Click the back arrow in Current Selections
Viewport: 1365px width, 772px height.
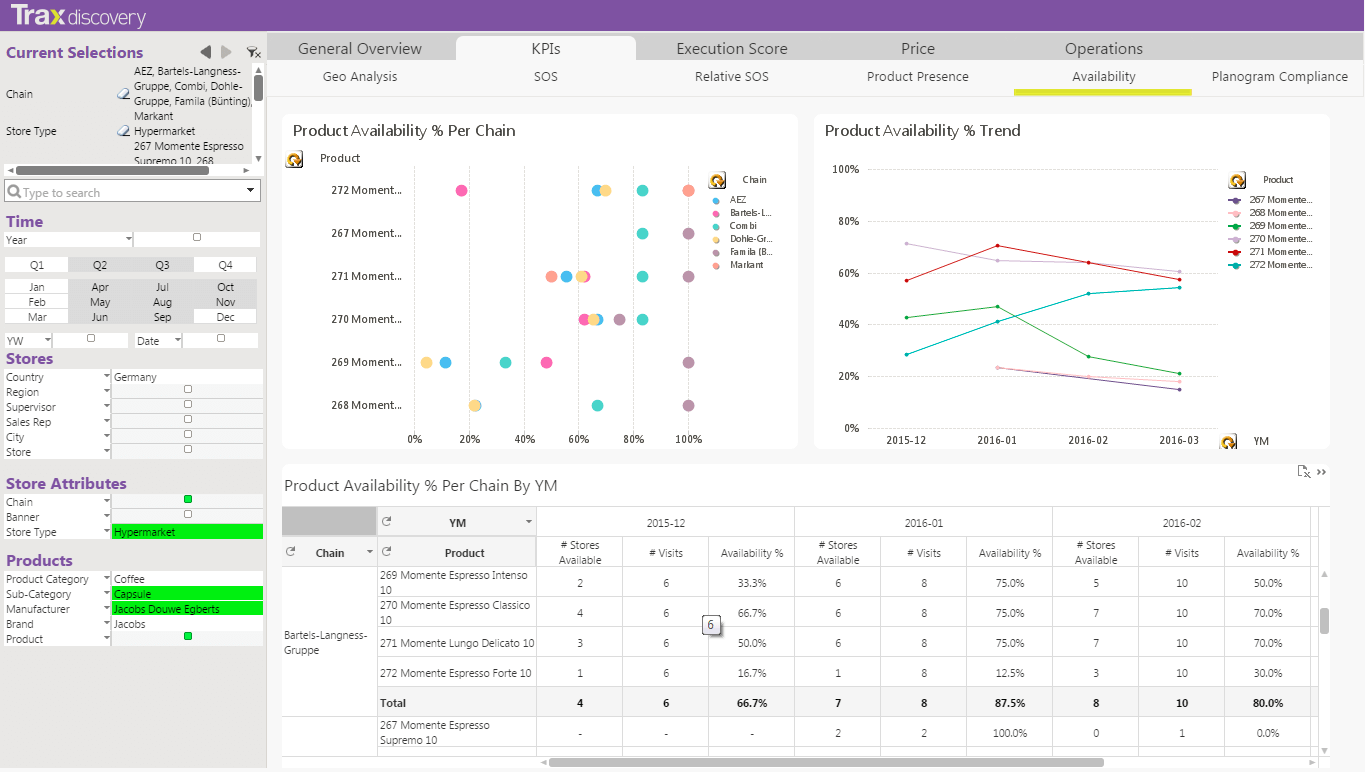click(x=205, y=52)
